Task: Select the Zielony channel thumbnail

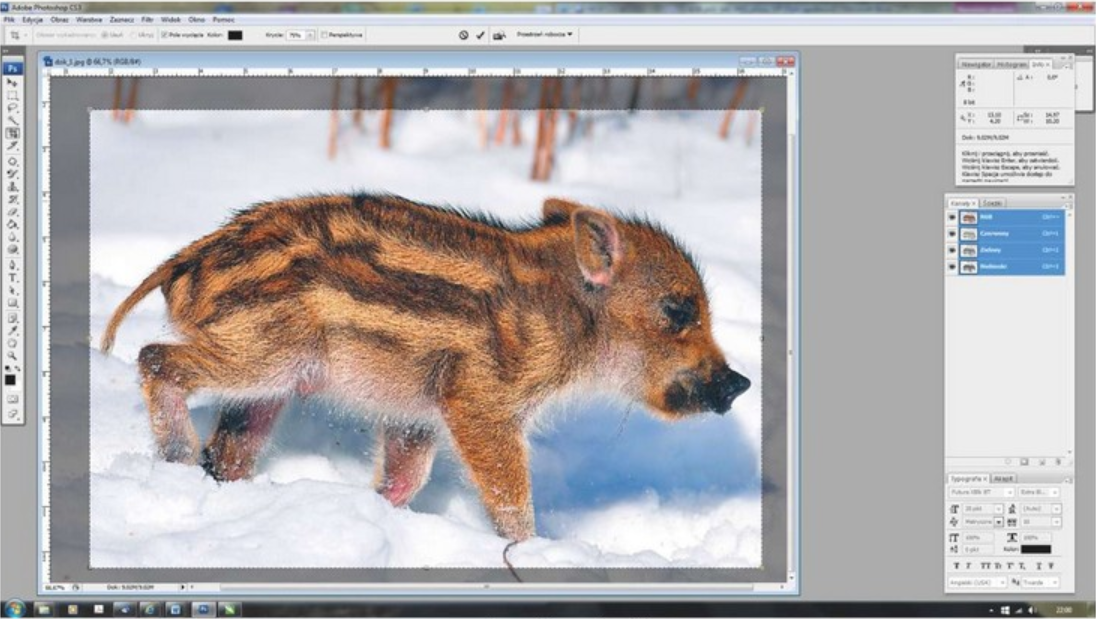Action: point(968,250)
